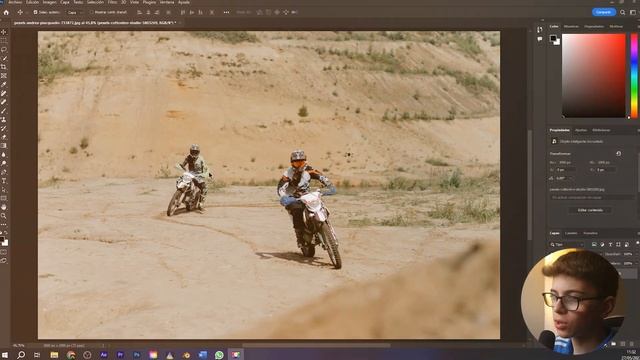Select the Lasso tool
The width and height of the screenshot is (640, 360).
[4, 49]
